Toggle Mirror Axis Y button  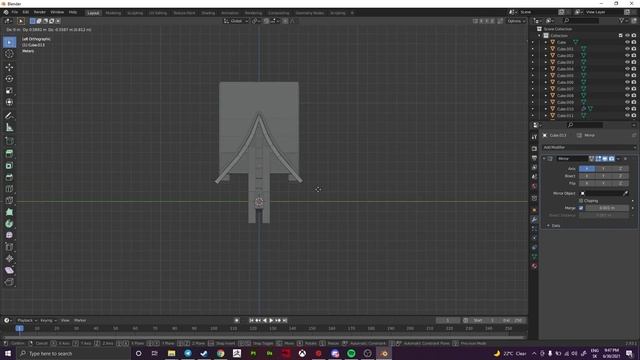[603, 169]
